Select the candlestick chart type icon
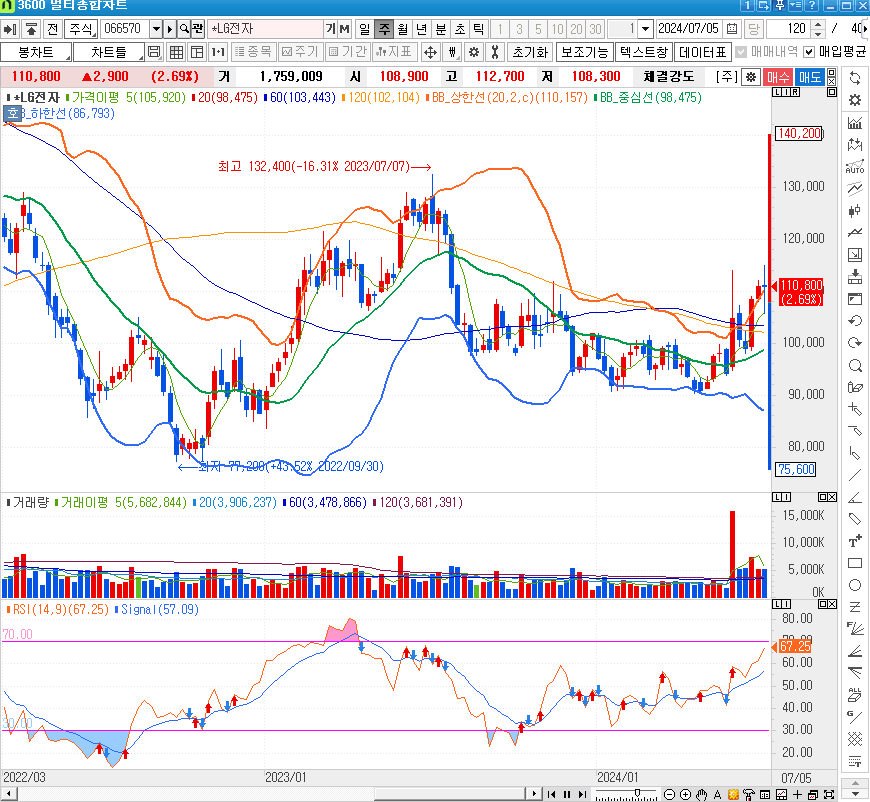The width and height of the screenshot is (870, 802). (x=855, y=211)
